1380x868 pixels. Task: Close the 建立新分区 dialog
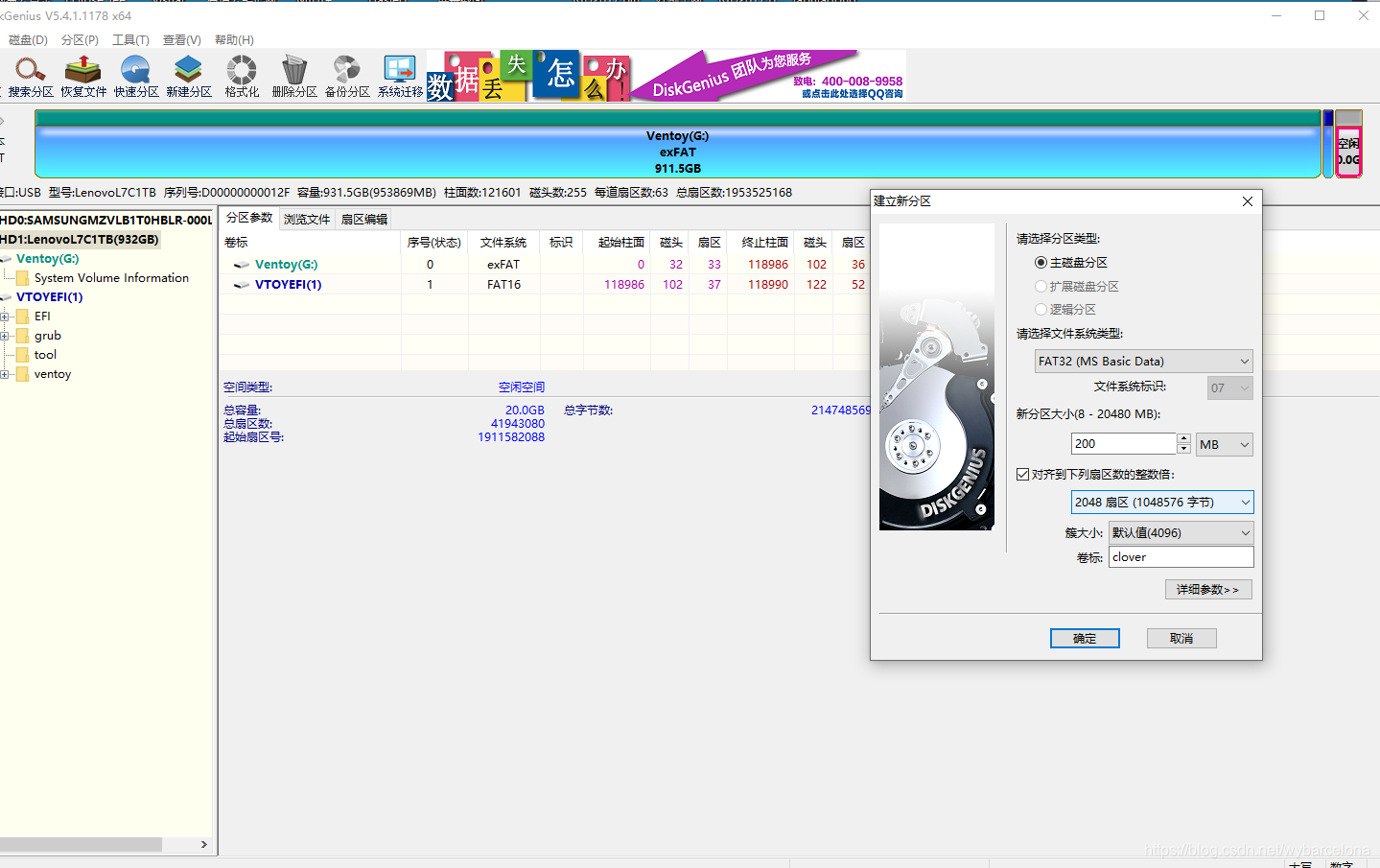click(x=1248, y=201)
